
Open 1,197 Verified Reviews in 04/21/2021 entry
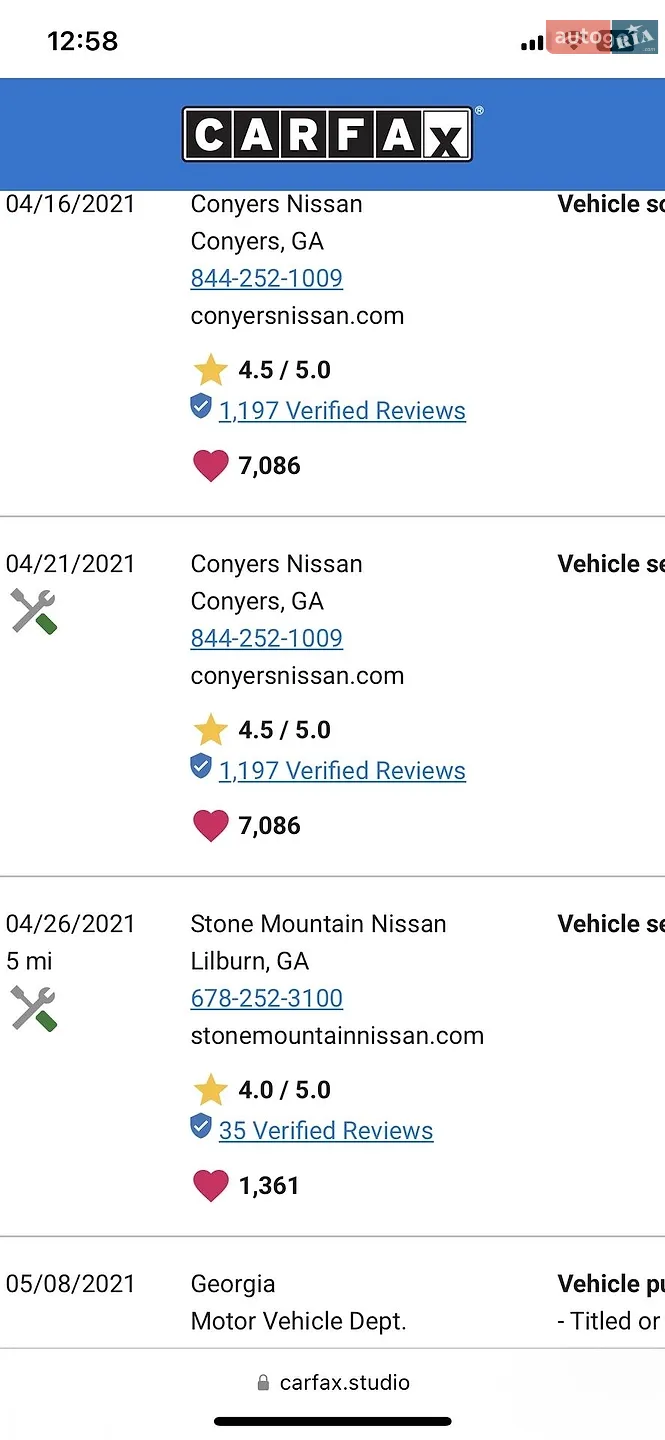tap(342, 771)
